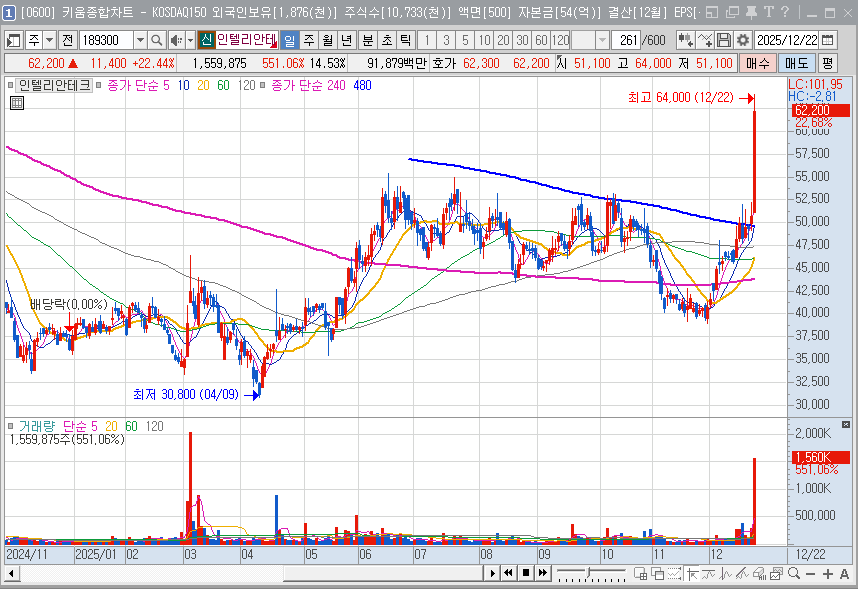Zoom out chart with minus icon
858x589 pixels.
(810, 574)
